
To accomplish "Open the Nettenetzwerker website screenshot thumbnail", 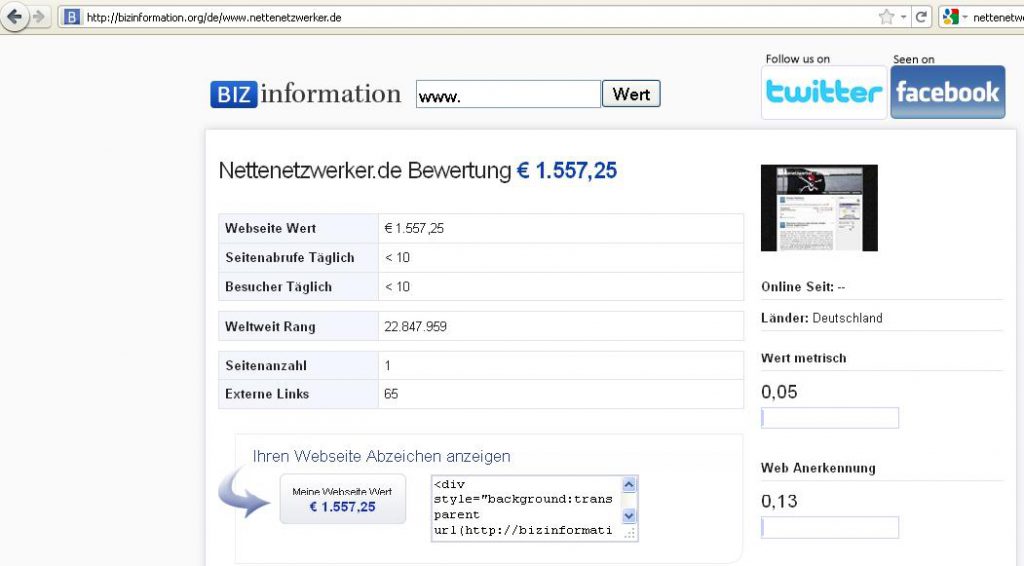I will point(819,208).
